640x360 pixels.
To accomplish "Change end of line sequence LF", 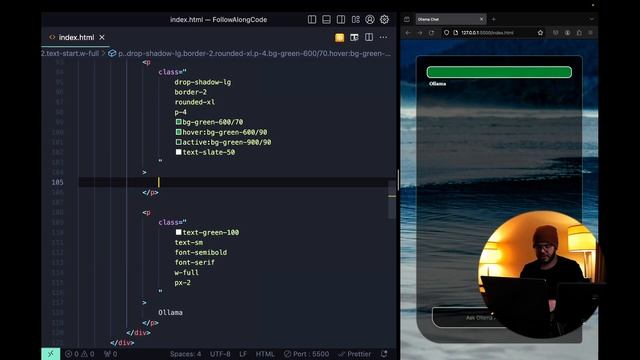I will (243, 354).
